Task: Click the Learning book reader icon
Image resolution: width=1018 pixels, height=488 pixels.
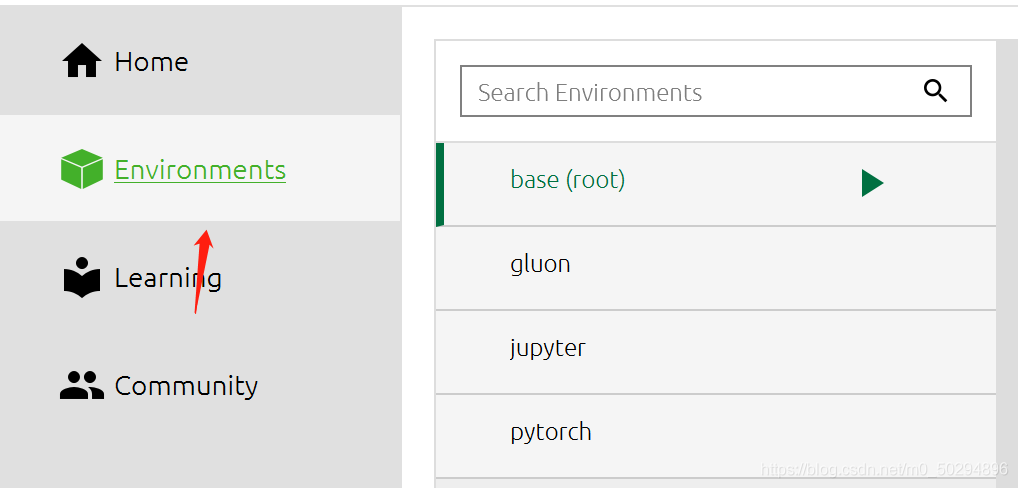Action: (82, 278)
